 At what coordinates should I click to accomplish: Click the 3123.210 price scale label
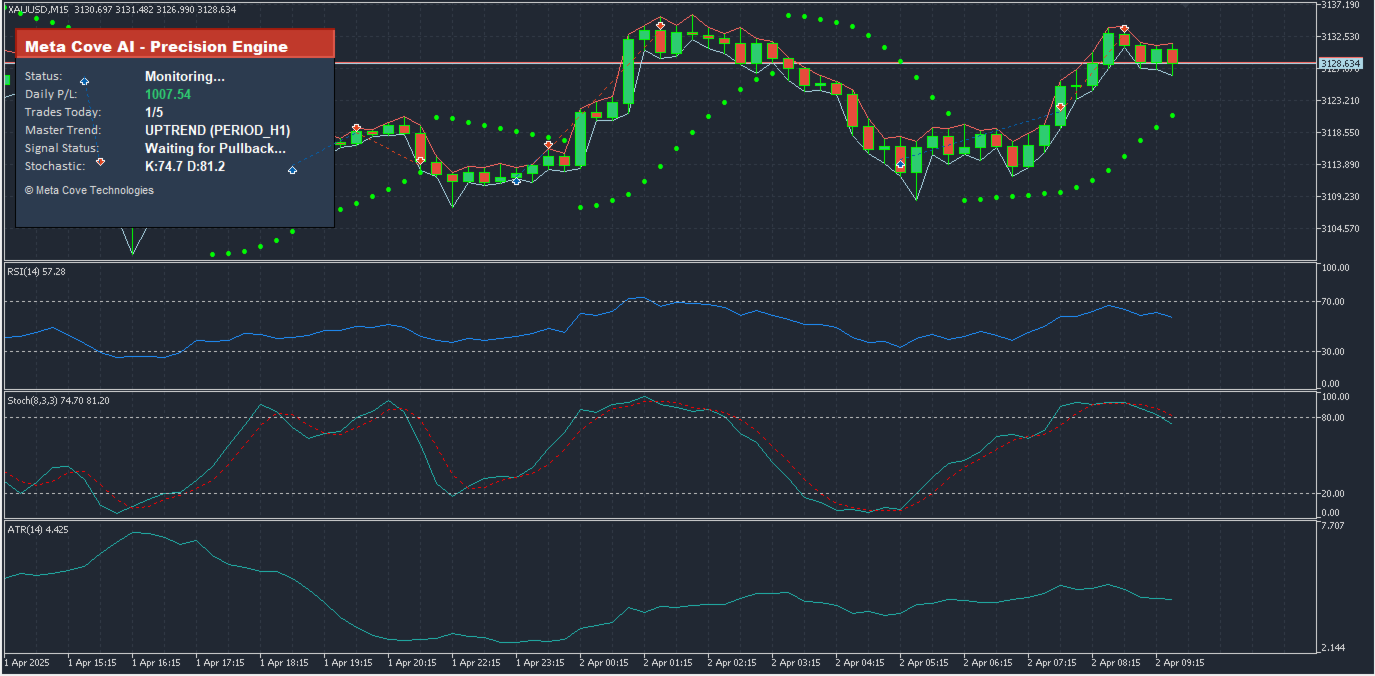(x=1340, y=101)
